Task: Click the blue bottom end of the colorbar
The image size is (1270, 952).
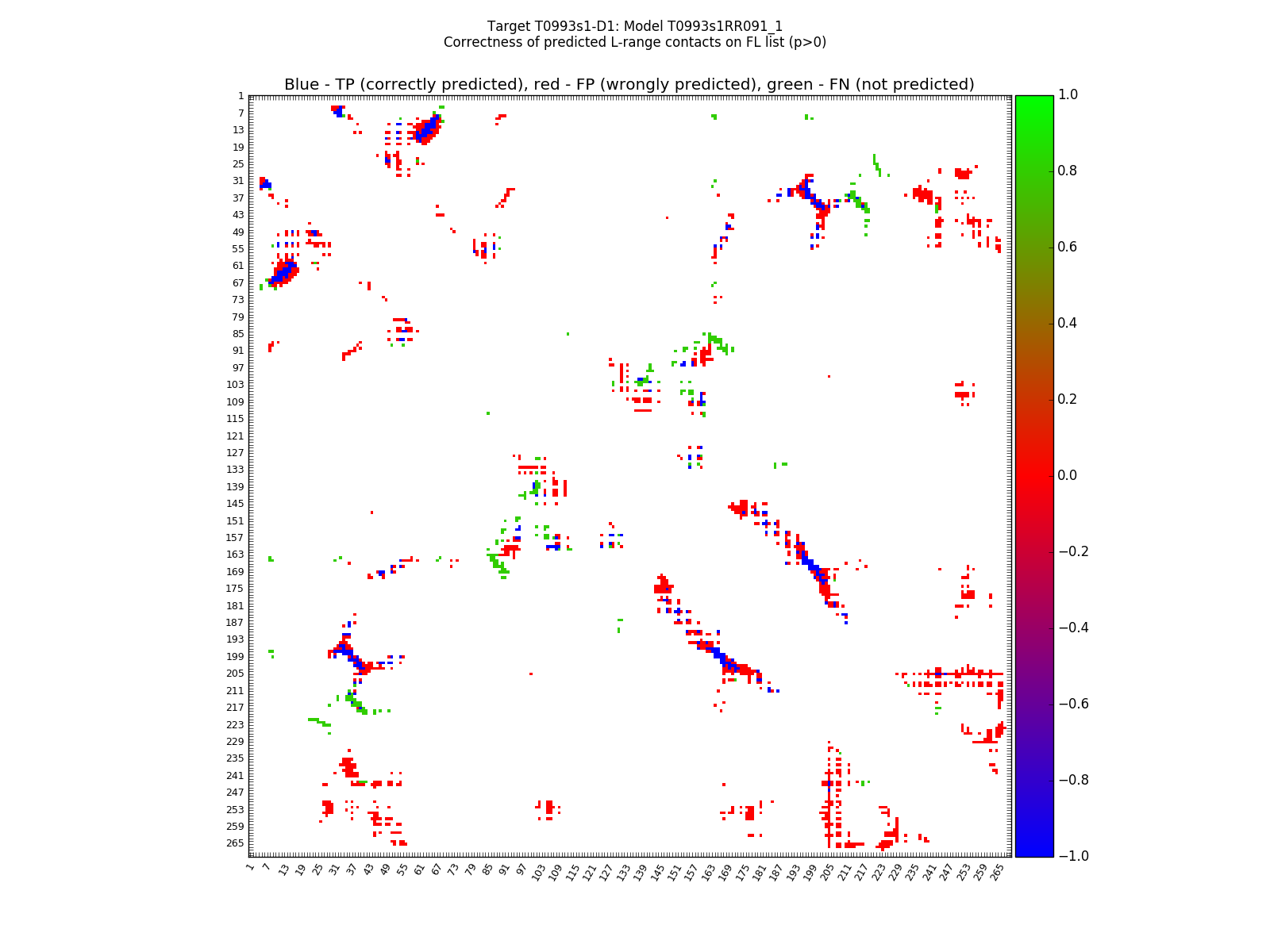Action: click(x=1033, y=852)
